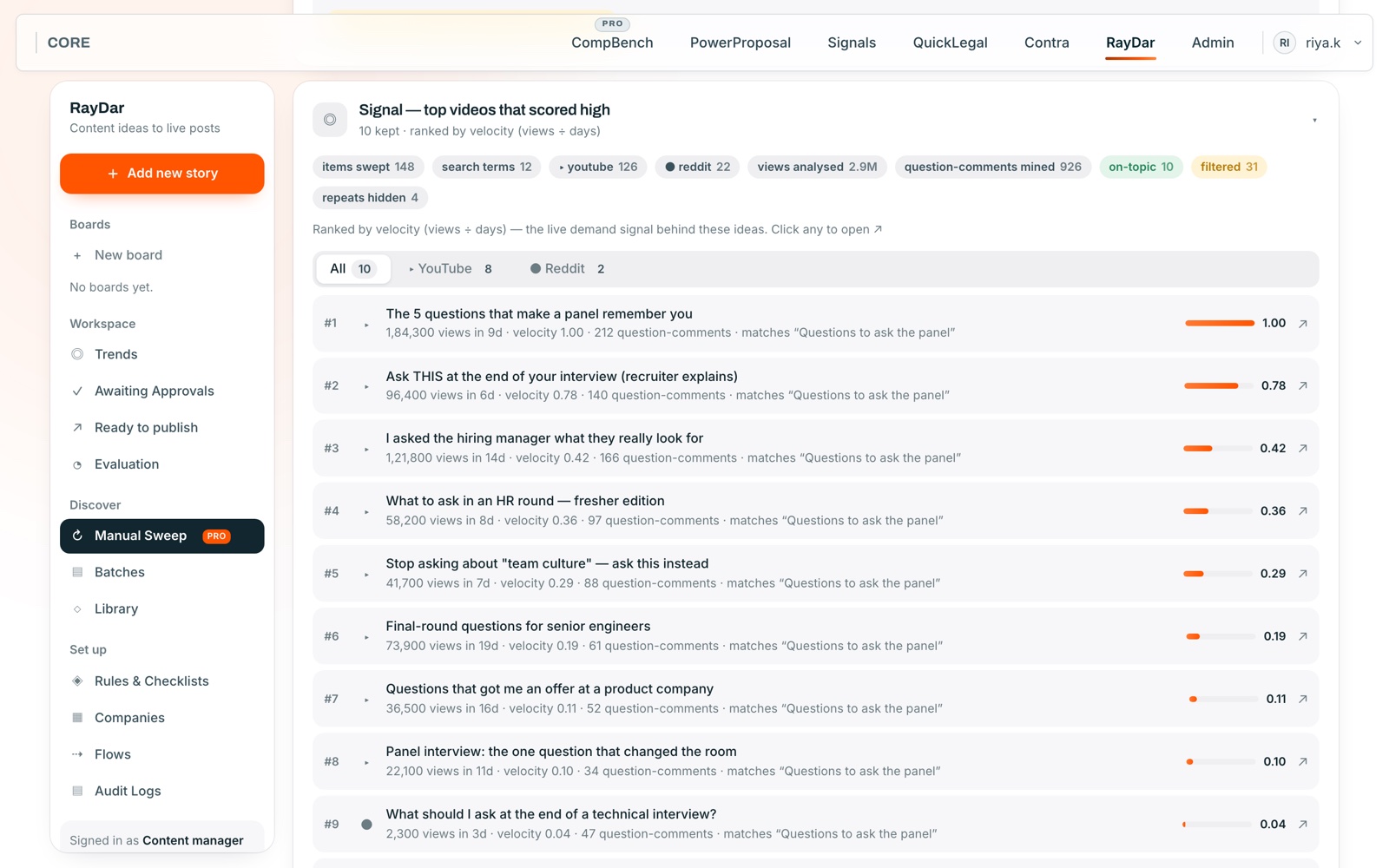This screenshot has height=868, width=1389.
Task: Open the Evaluation clock icon item
Action: pyautogui.click(x=77, y=464)
